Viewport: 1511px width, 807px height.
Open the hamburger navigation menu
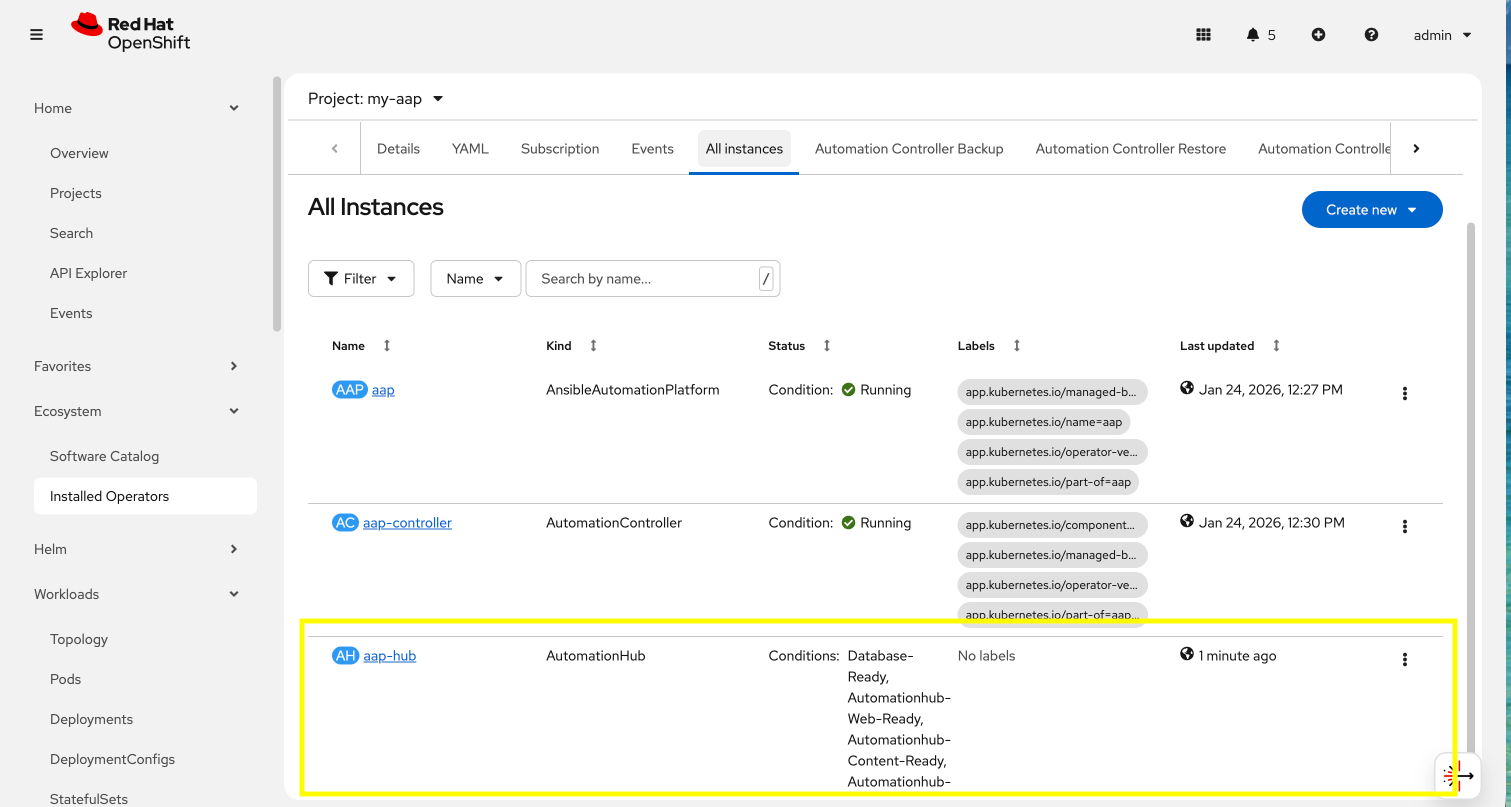[x=36, y=34]
